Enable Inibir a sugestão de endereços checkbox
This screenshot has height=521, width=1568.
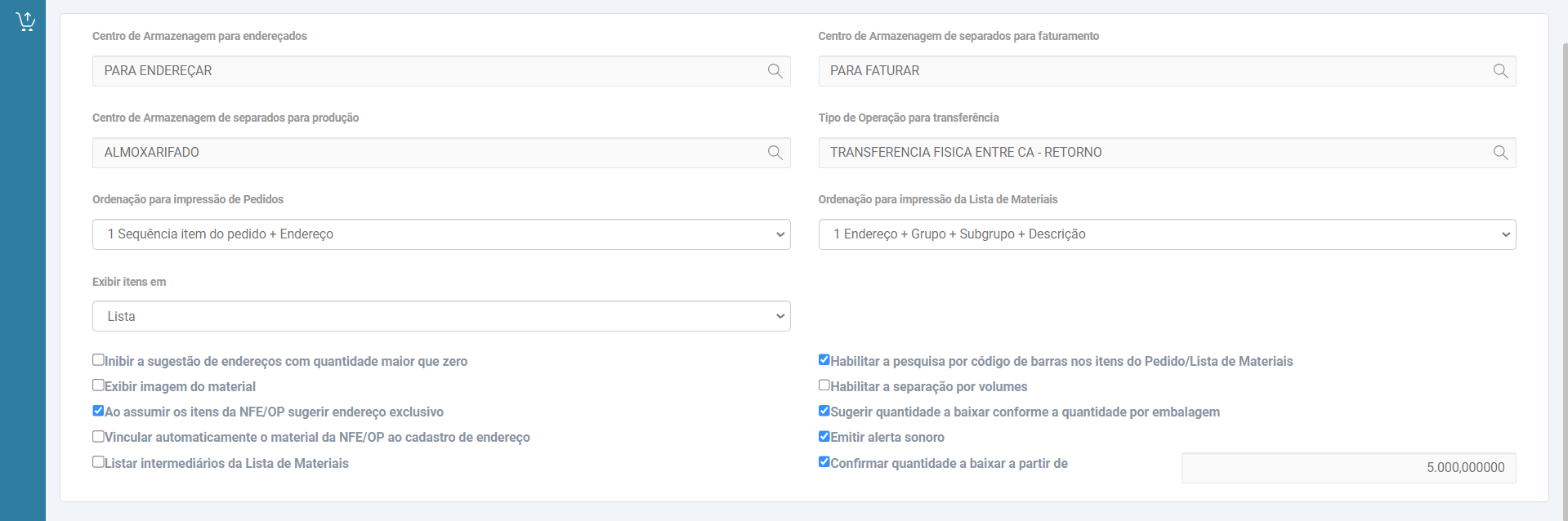tap(99, 360)
